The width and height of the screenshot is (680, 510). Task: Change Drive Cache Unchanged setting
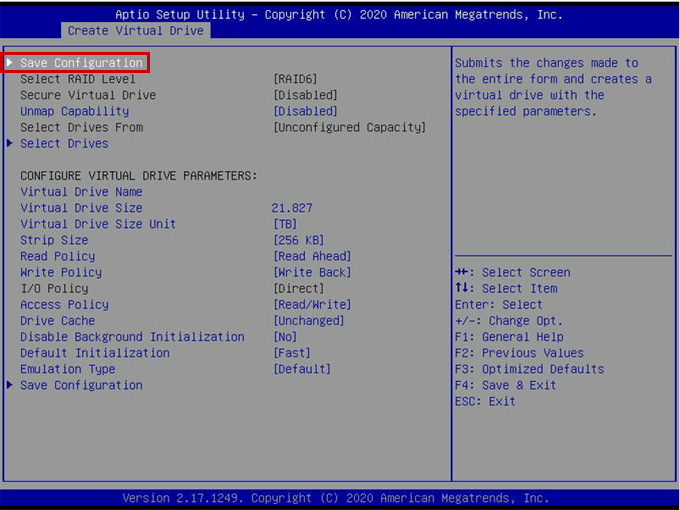[308, 321]
